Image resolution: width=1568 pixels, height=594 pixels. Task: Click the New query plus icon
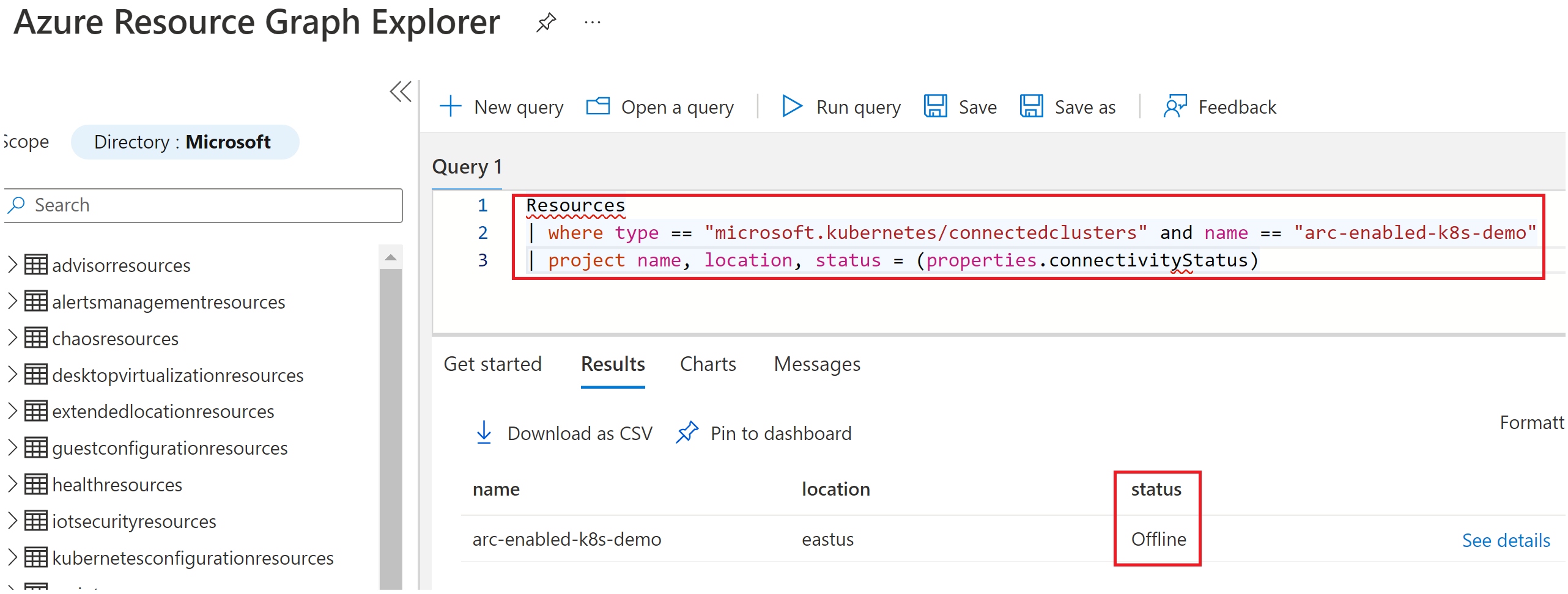click(451, 106)
